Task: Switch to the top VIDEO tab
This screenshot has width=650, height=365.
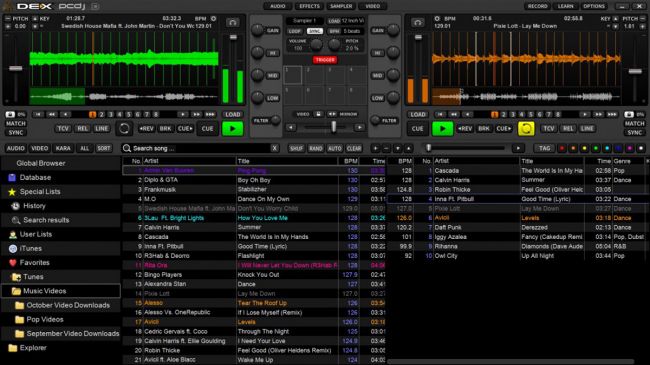Action: coord(372,6)
